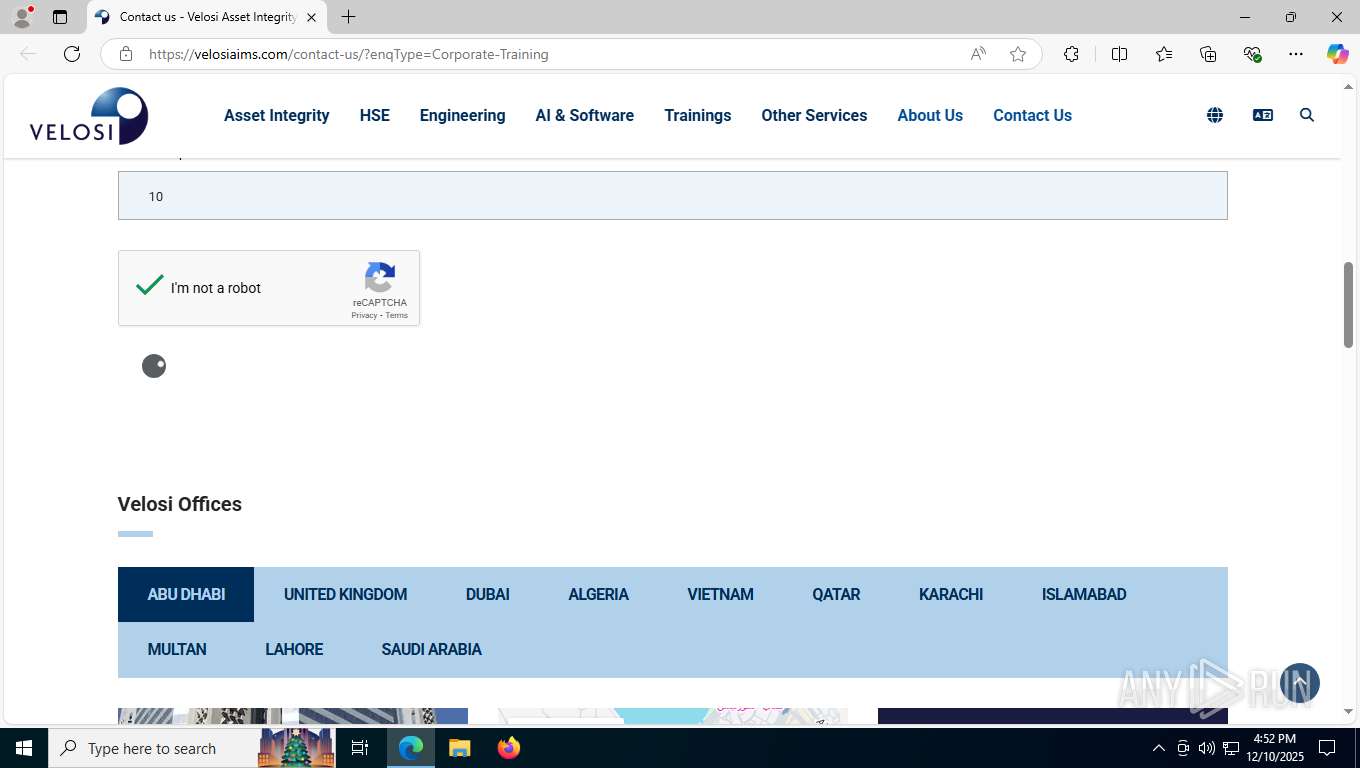Image resolution: width=1360 pixels, height=768 pixels.
Task: Refresh the page with reload icon
Action: [72, 54]
